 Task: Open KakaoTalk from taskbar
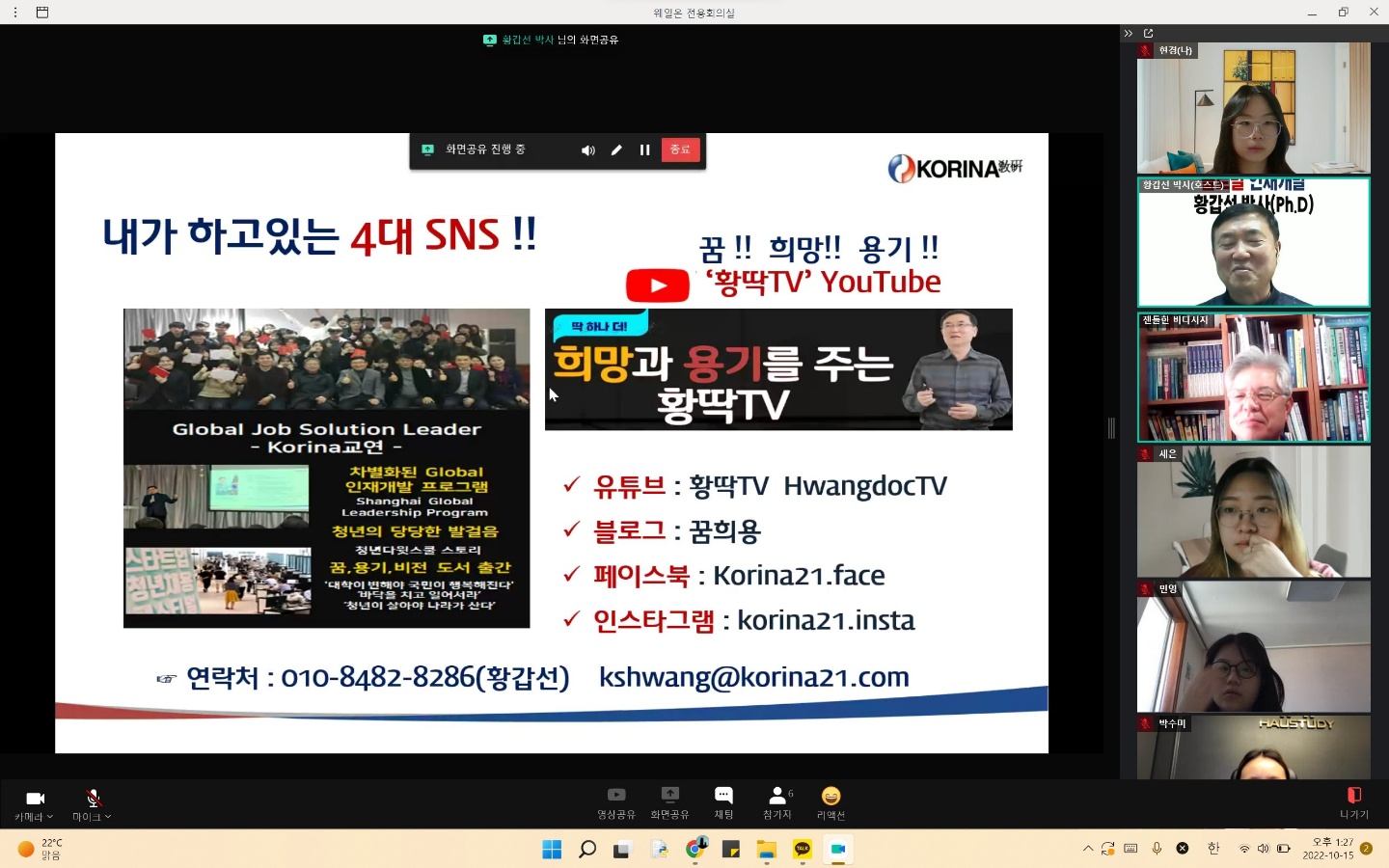click(803, 849)
